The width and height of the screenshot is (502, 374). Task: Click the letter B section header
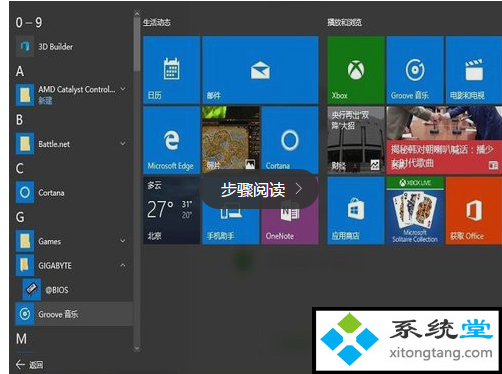pos(20,120)
